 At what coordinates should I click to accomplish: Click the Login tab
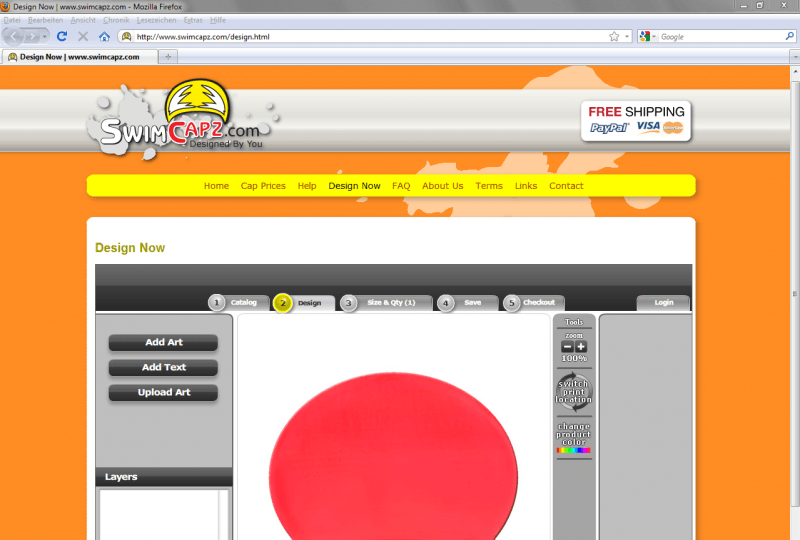[x=663, y=303]
